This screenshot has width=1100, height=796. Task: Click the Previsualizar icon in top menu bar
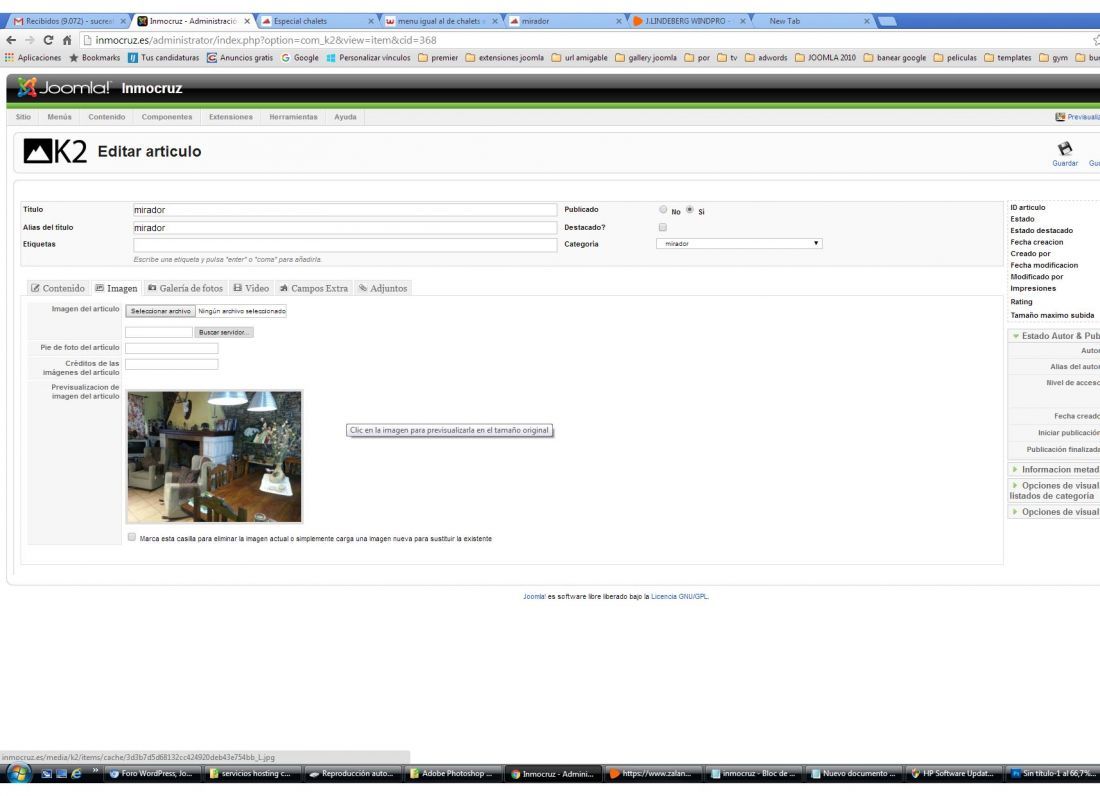[1060, 117]
